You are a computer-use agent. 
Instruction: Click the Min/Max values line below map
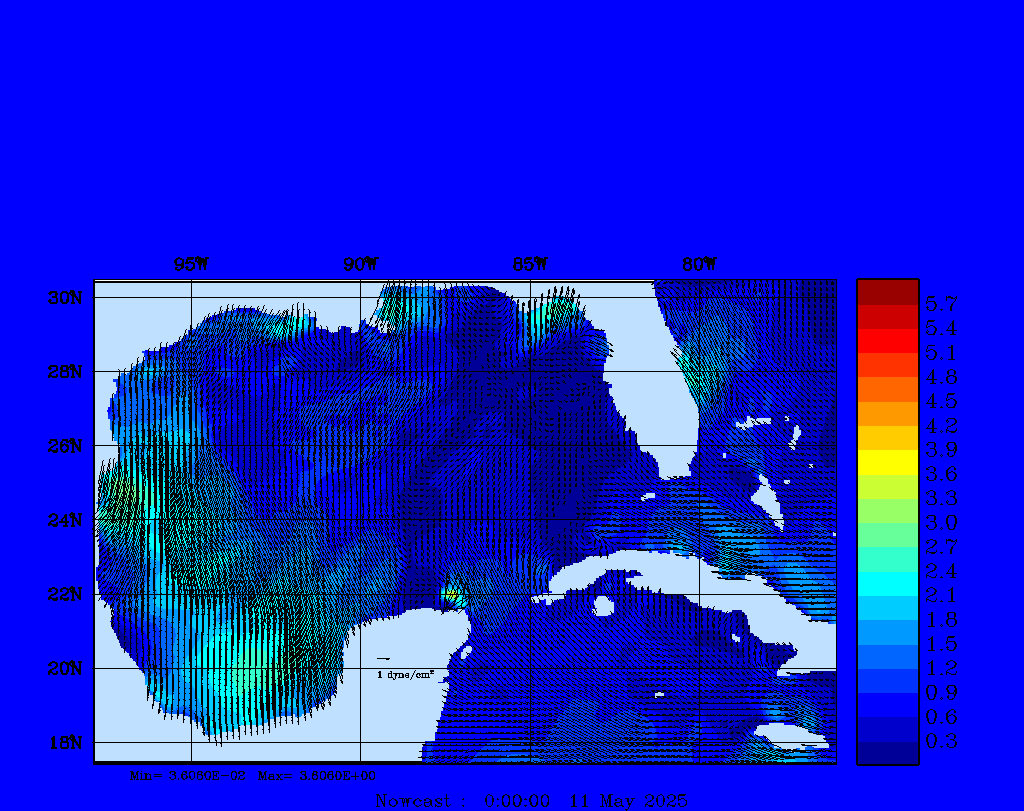pos(253,775)
